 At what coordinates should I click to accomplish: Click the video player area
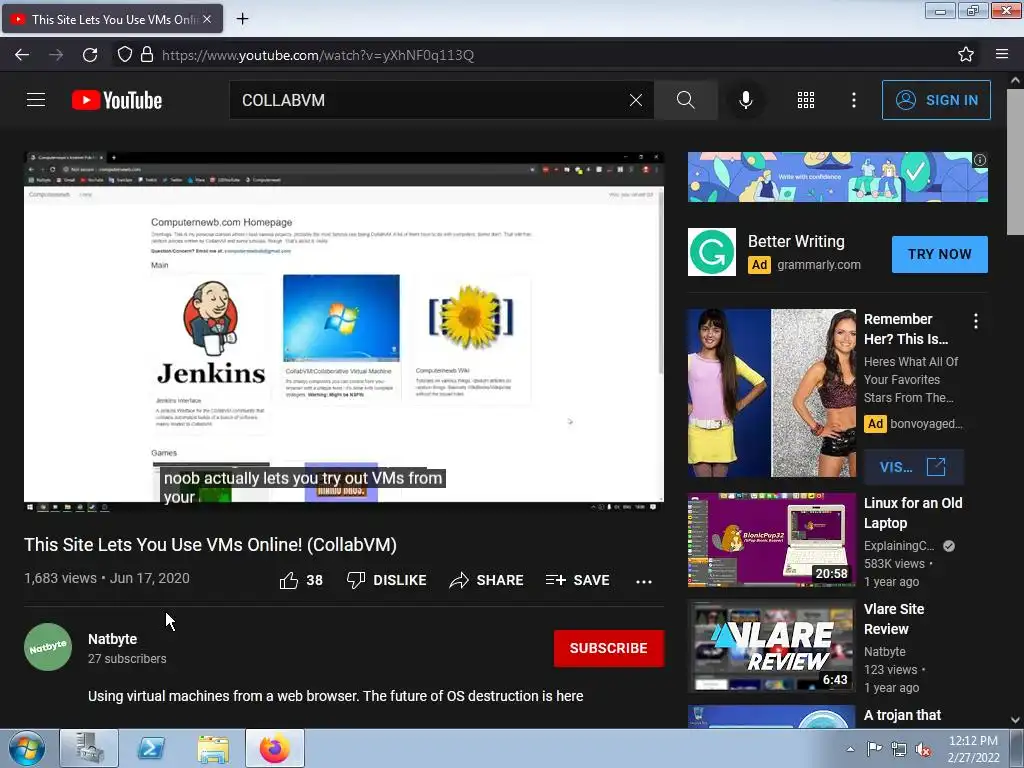pos(344,332)
